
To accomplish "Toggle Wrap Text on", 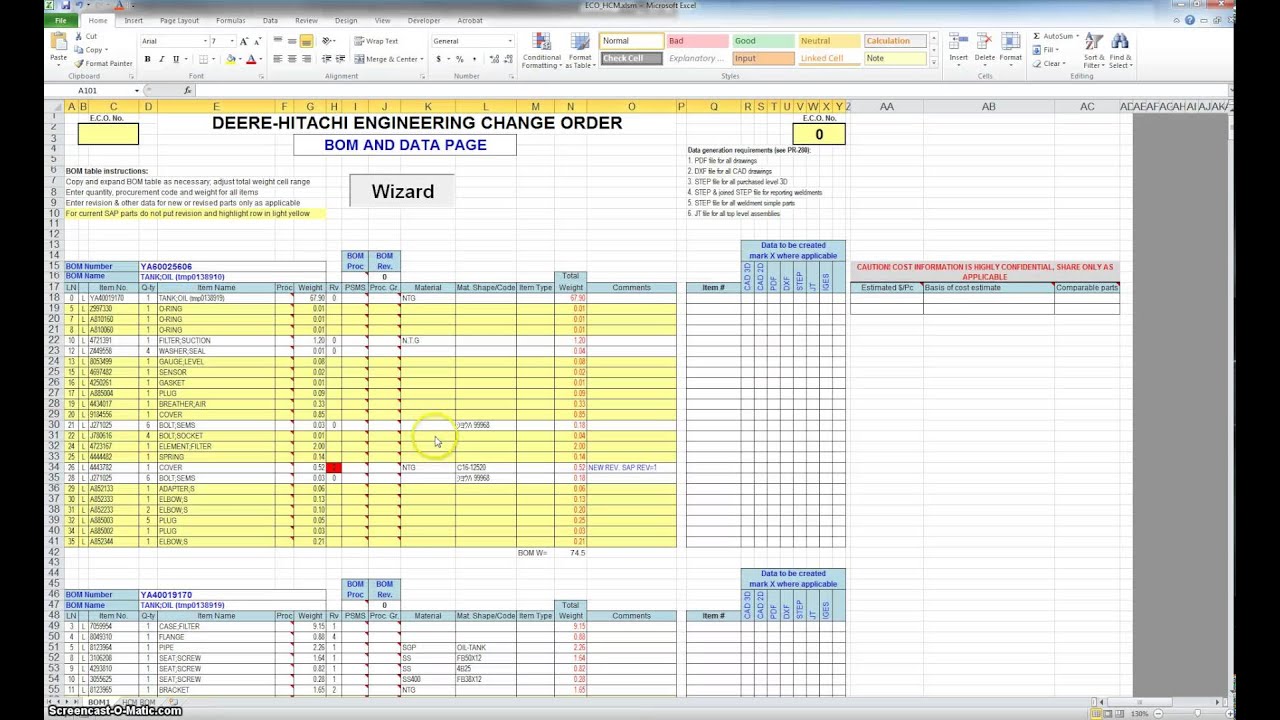I will pyautogui.click(x=376, y=41).
